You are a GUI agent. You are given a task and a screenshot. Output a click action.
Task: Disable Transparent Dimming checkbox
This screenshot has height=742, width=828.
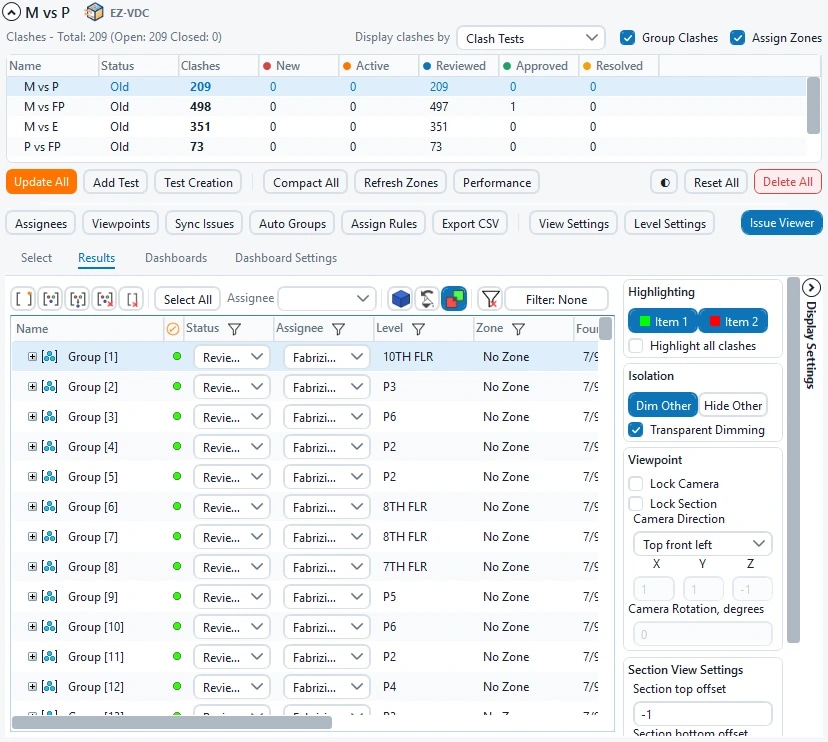(636, 430)
